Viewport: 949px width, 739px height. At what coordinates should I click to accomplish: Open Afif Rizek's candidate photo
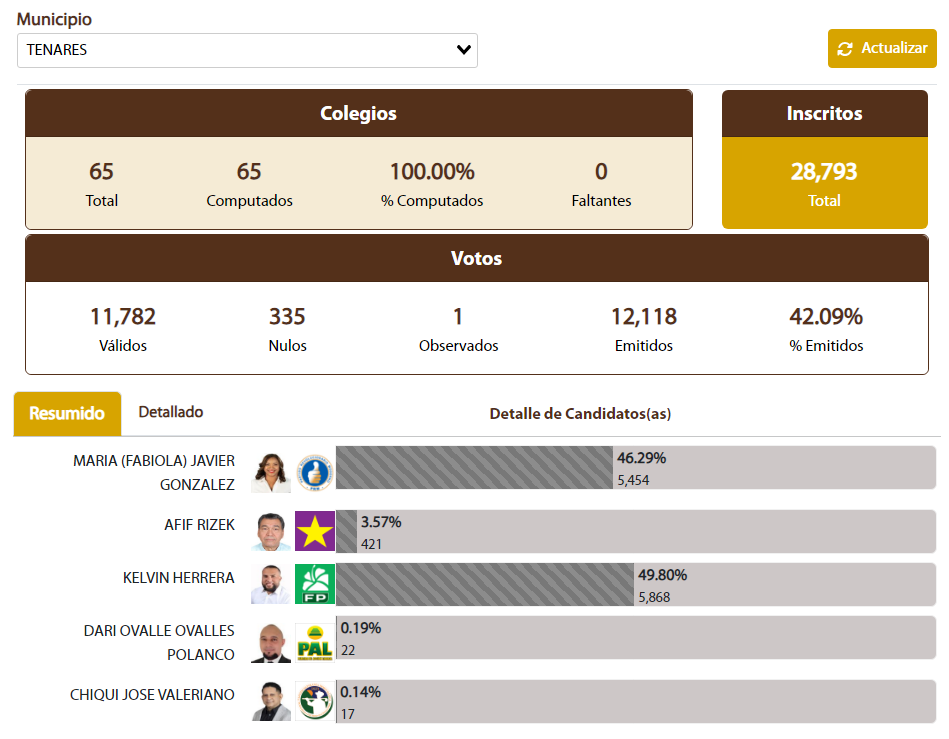[x=271, y=531]
